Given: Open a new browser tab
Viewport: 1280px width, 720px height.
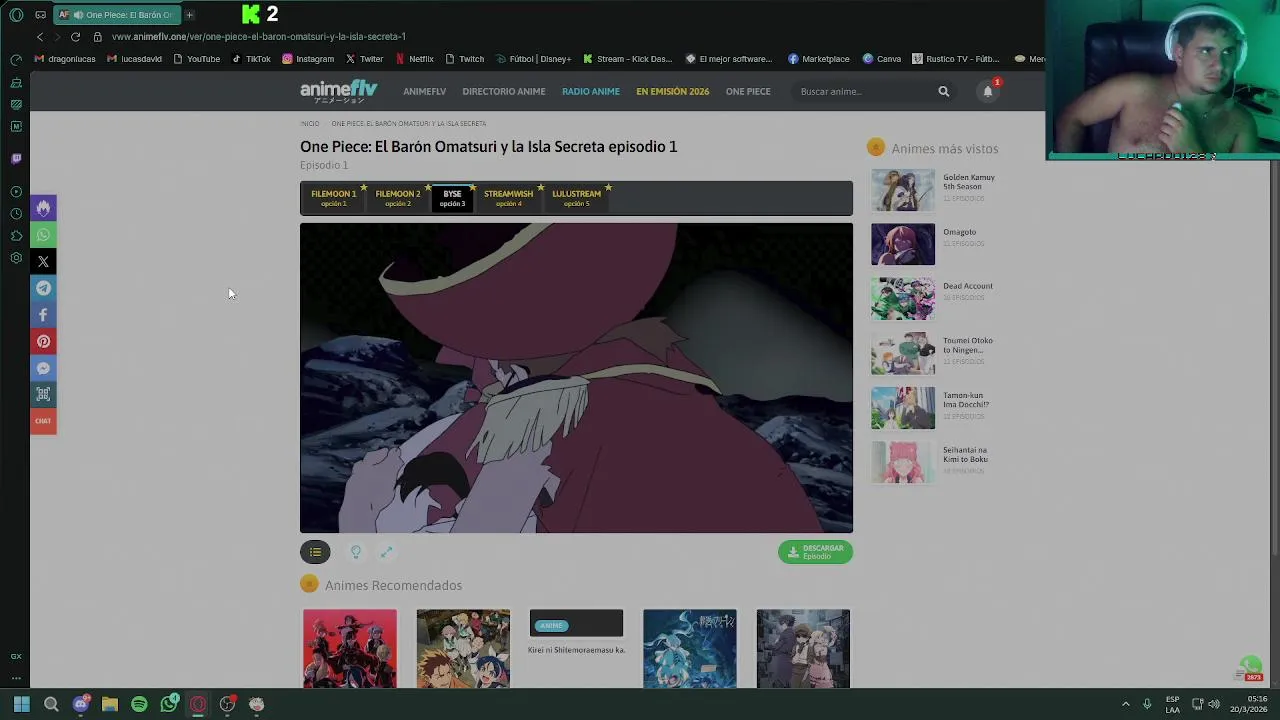Looking at the screenshot, I should (x=189, y=15).
